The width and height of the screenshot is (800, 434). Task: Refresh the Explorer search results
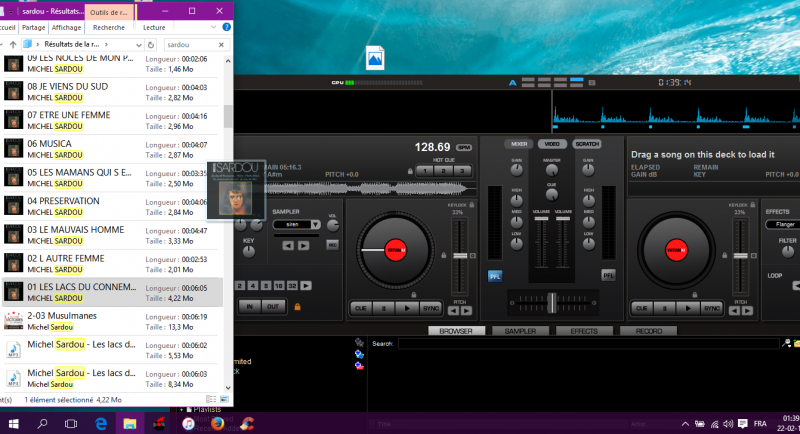coord(151,45)
